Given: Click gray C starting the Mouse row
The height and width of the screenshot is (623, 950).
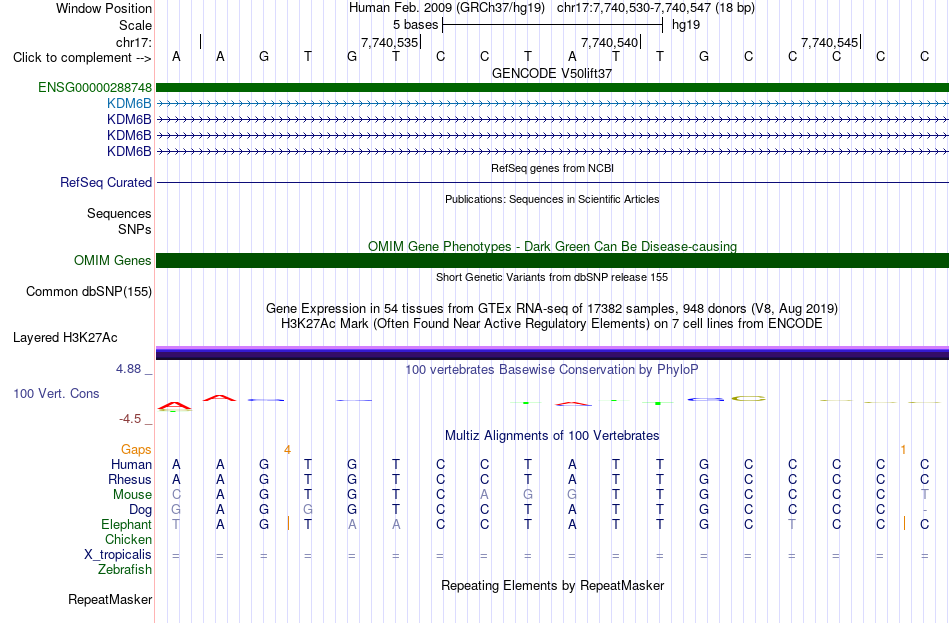Looking at the screenshot, I should (176, 495).
